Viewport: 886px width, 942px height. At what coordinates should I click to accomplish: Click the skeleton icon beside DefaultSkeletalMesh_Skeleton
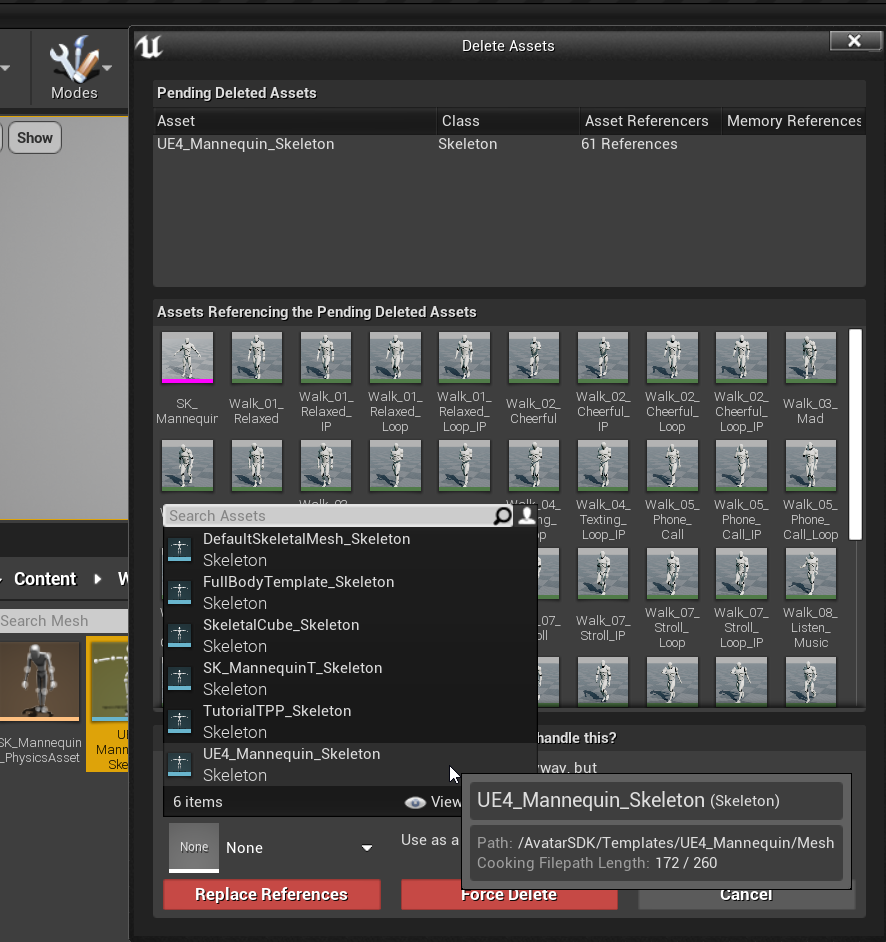pos(180,549)
